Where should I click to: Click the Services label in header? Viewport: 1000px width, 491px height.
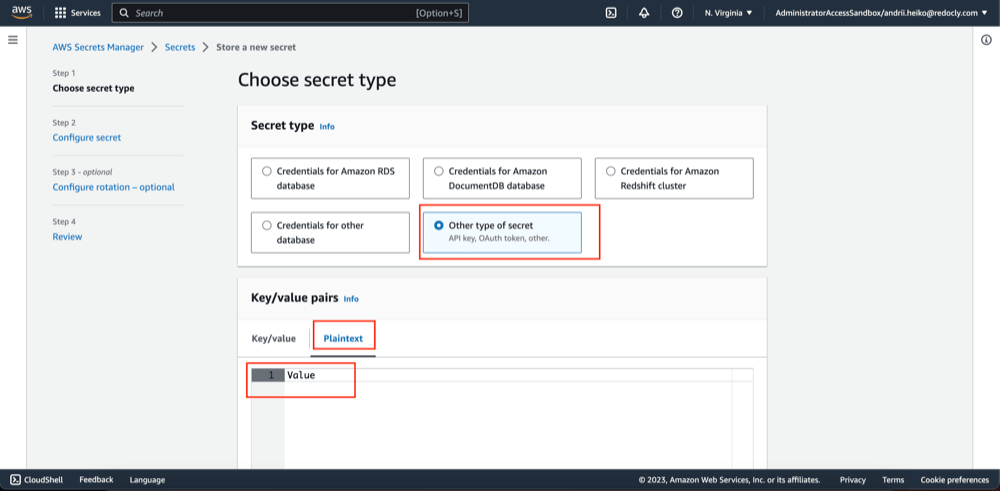click(85, 13)
